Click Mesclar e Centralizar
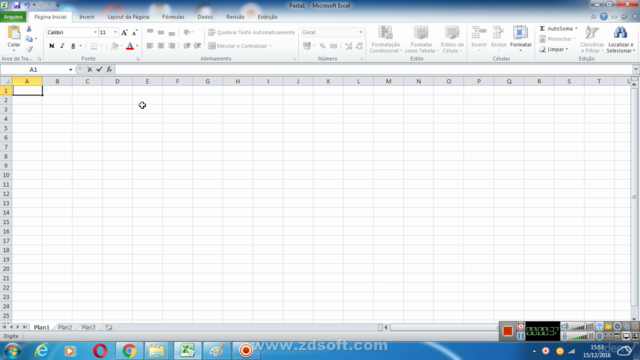 [240, 46]
